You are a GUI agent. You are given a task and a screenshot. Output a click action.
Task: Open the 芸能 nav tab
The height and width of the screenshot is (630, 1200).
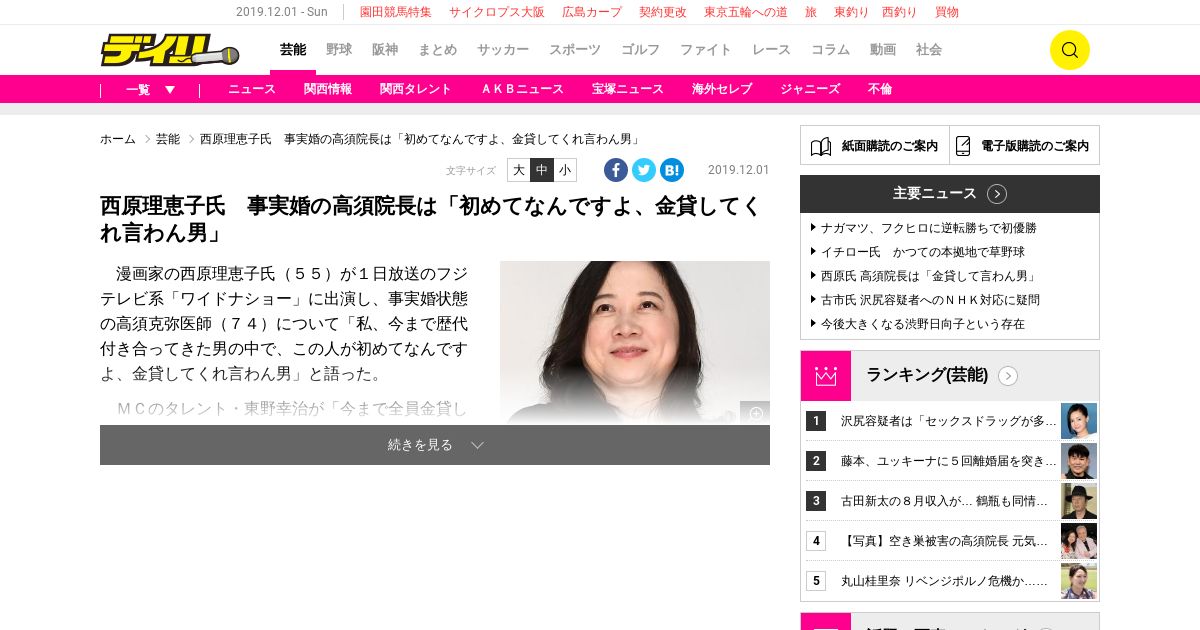coord(293,50)
